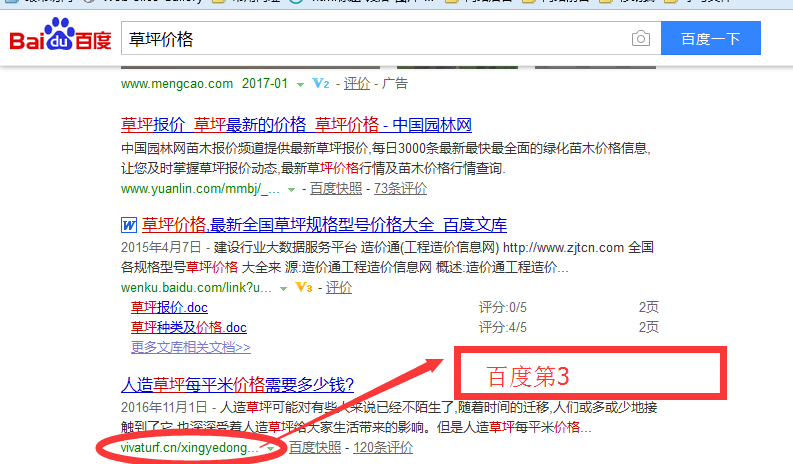Image resolution: width=793 pixels, height=464 pixels.
Task: Expand dropdown arrow next to vivaturf.cn link
Action: (x=270, y=448)
